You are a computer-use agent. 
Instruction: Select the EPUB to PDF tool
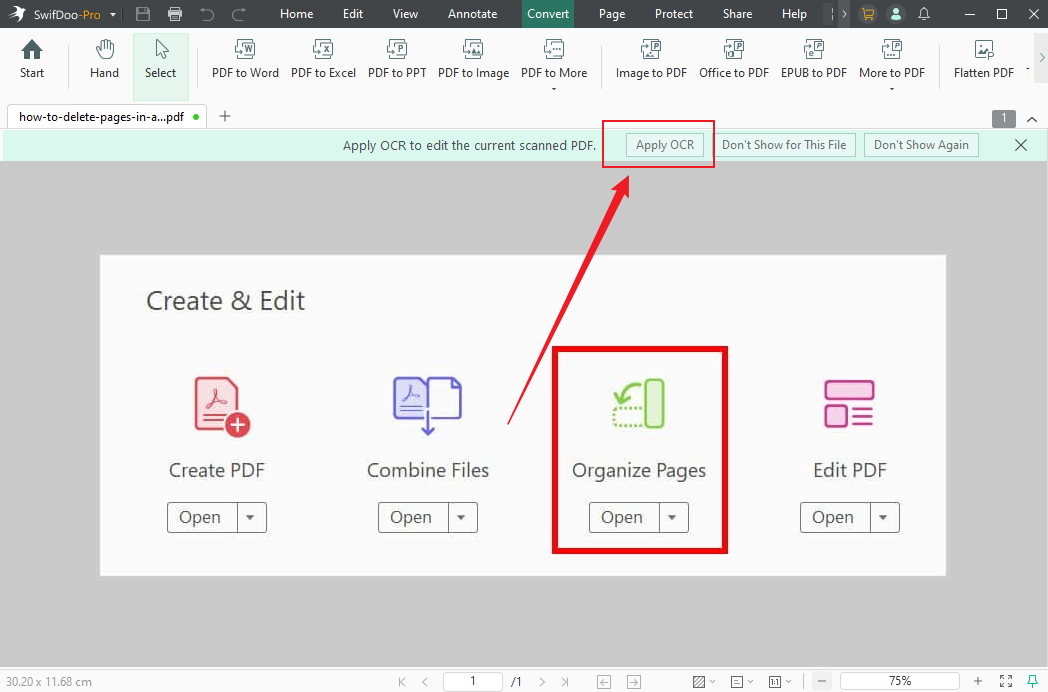[813, 58]
